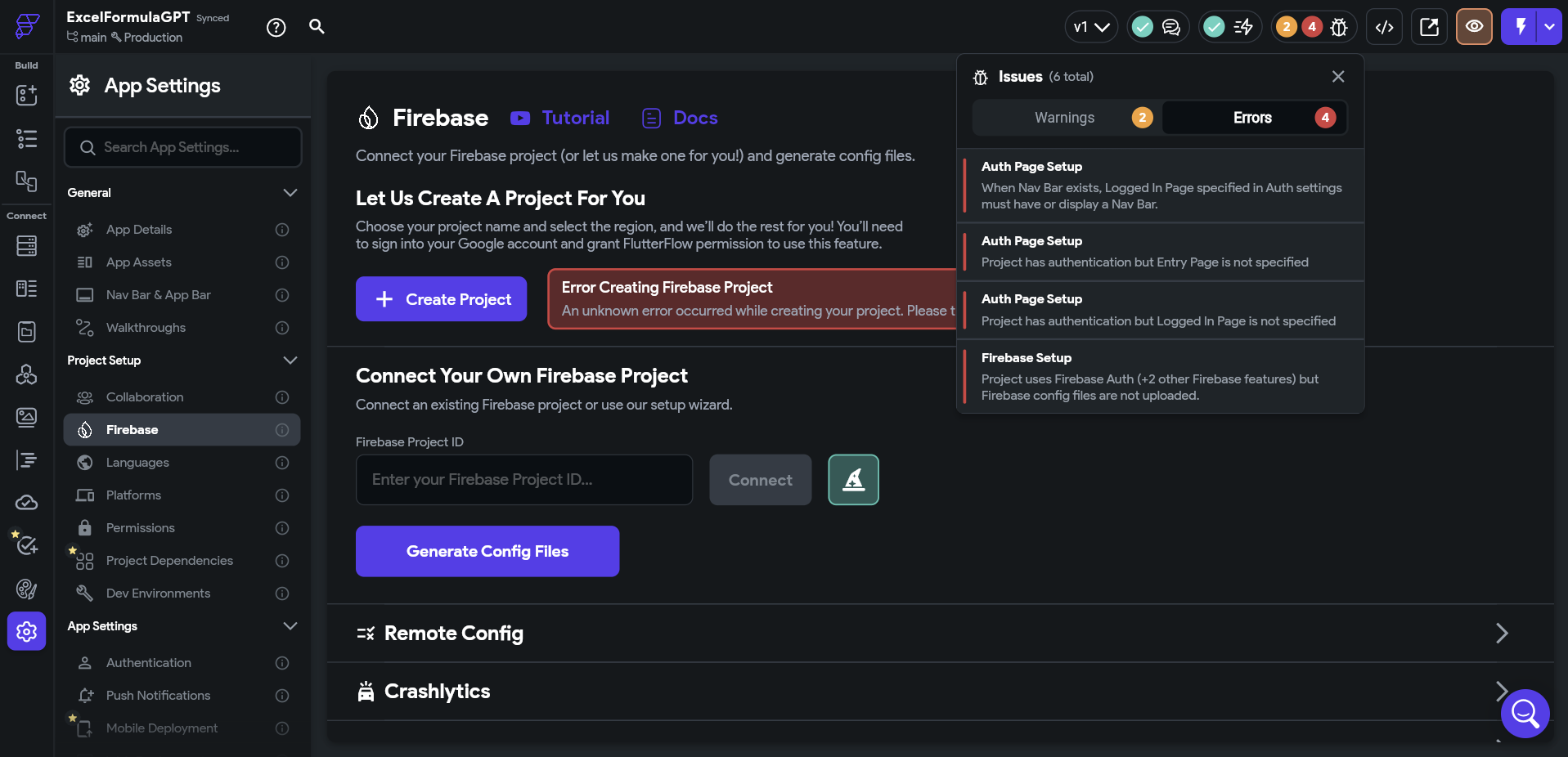Click the Firebase Project ID input field
The width and height of the screenshot is (1568, 757).
pyautogui.click(x=524, y=480)
